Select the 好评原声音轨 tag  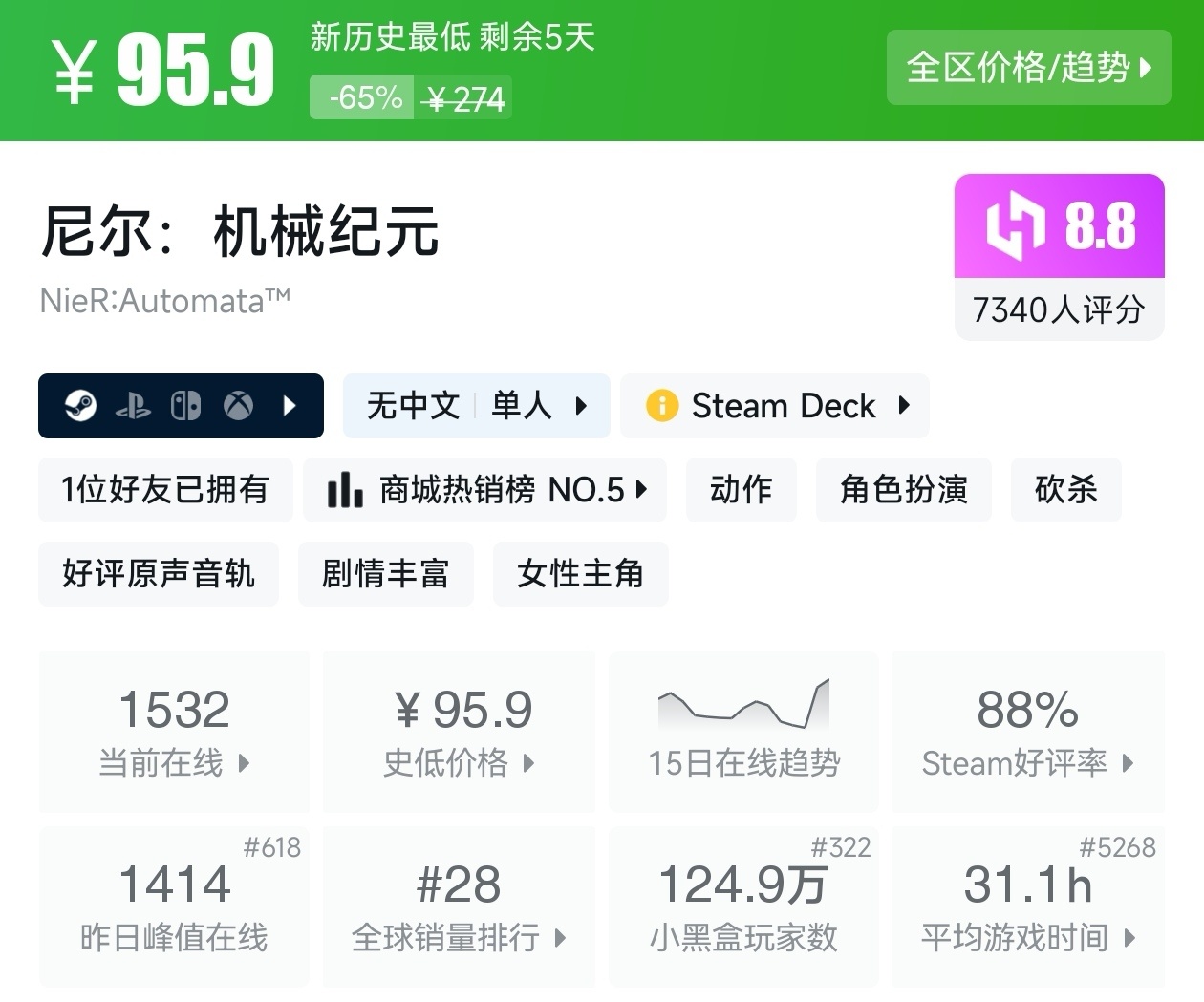(x=159, y=573)
